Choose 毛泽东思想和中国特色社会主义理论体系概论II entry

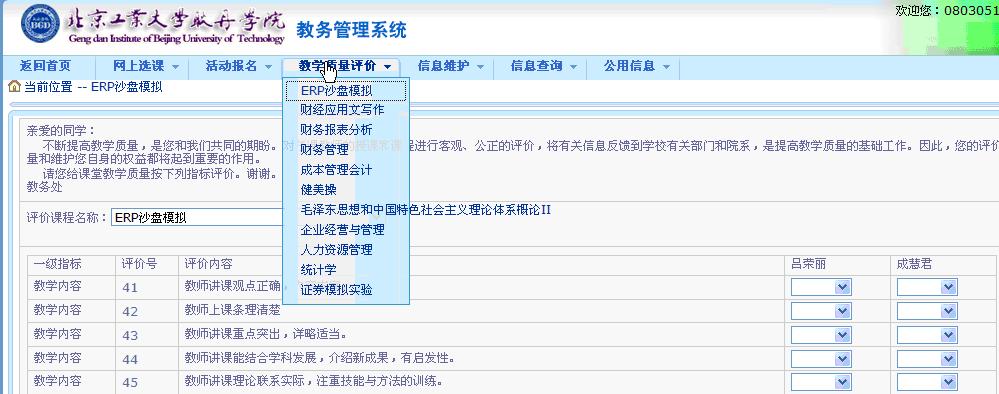tap(425, 209)
